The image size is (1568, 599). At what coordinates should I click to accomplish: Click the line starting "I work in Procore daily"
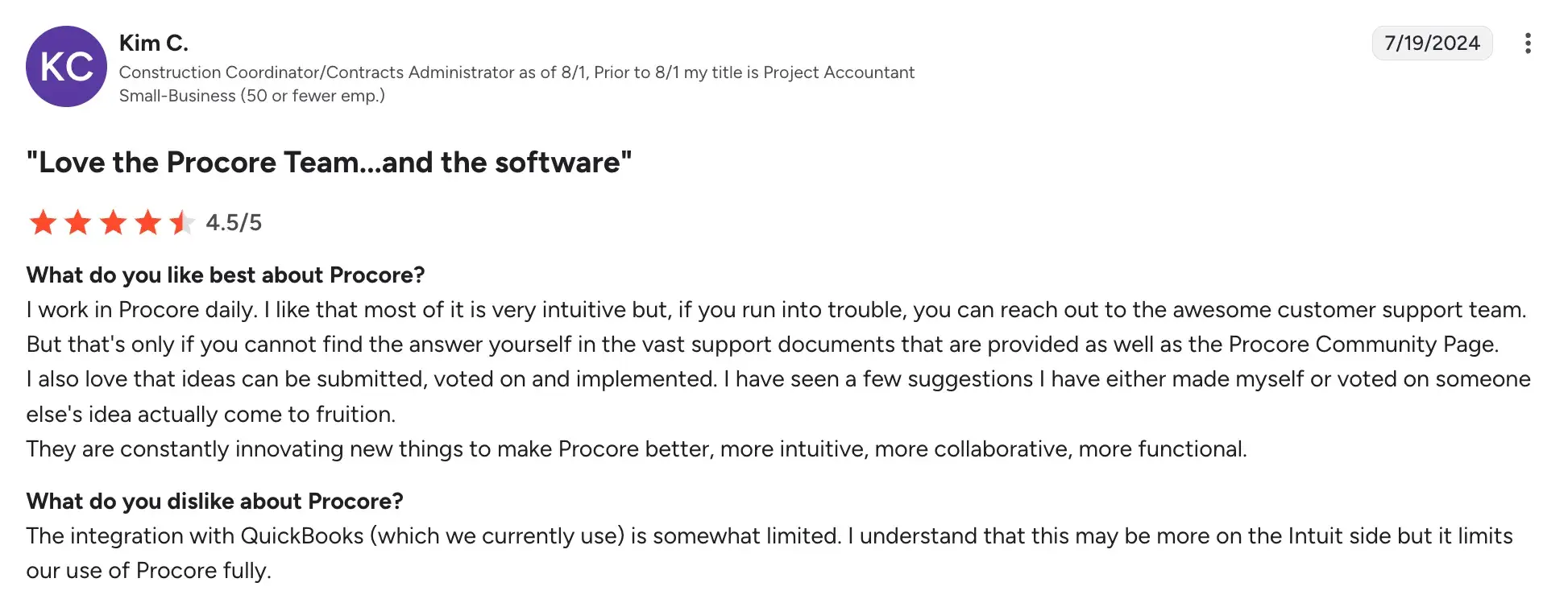click(x=776, y=310)
